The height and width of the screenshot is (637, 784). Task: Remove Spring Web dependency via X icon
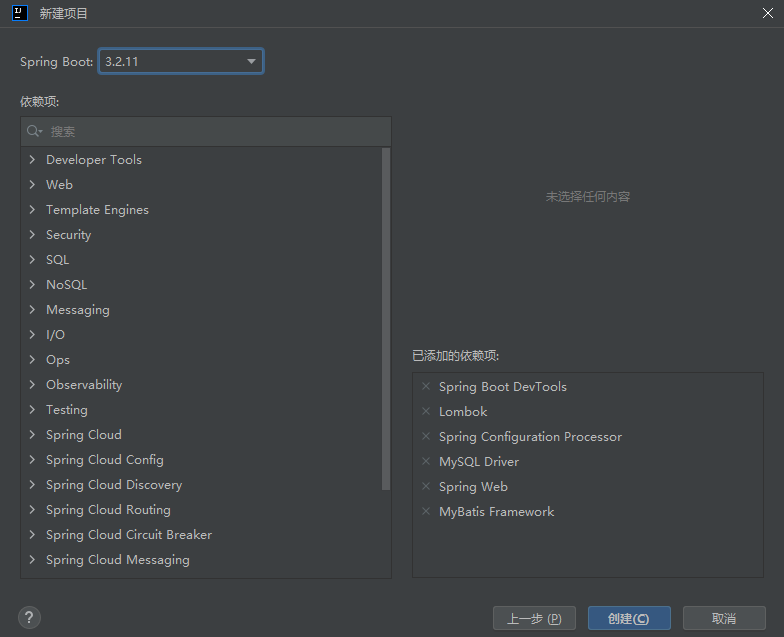pyautogui.click(x=426, y=486)
